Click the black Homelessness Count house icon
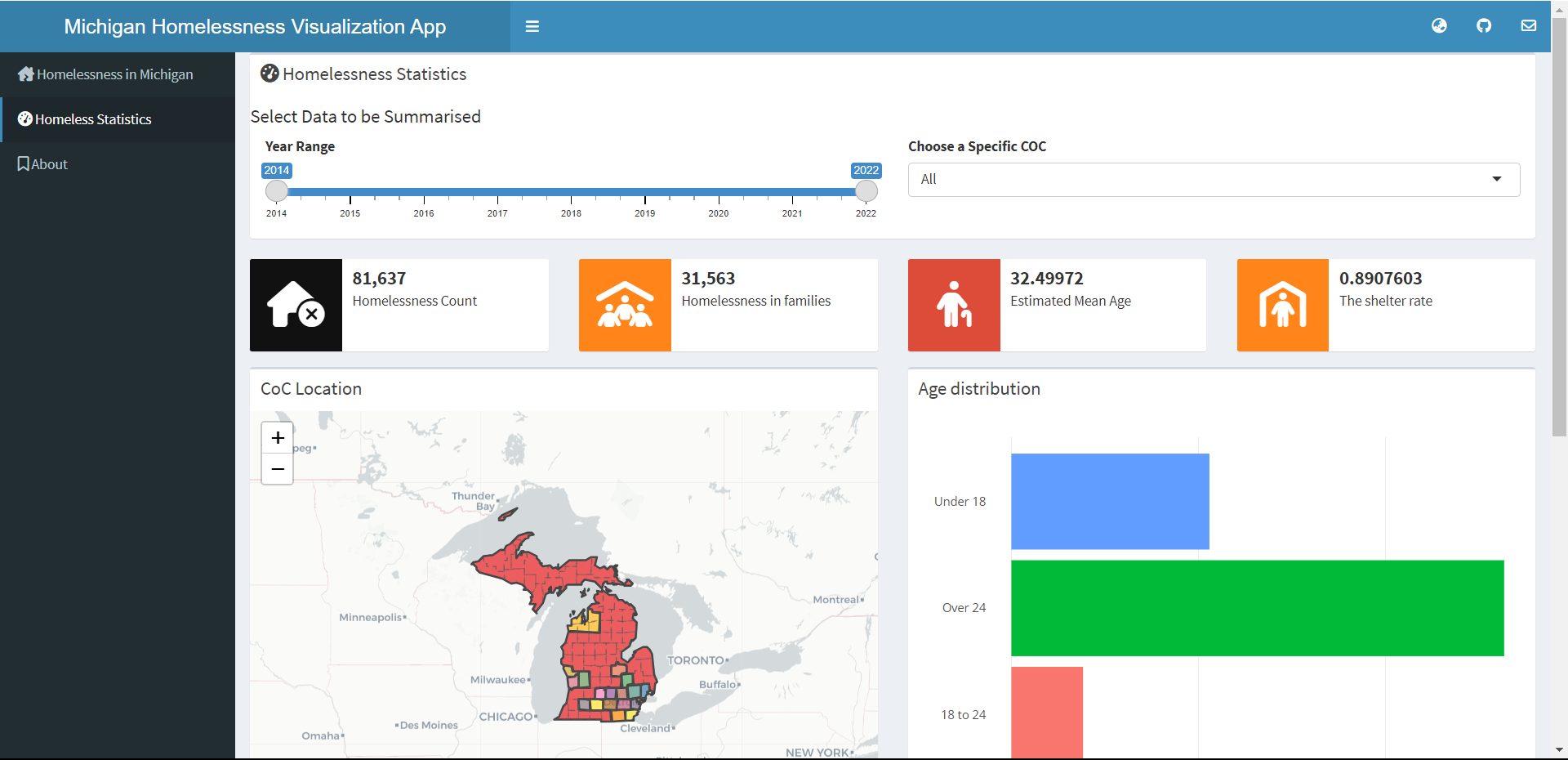The width and height of the screenshot is (1568, 760). 296,305
